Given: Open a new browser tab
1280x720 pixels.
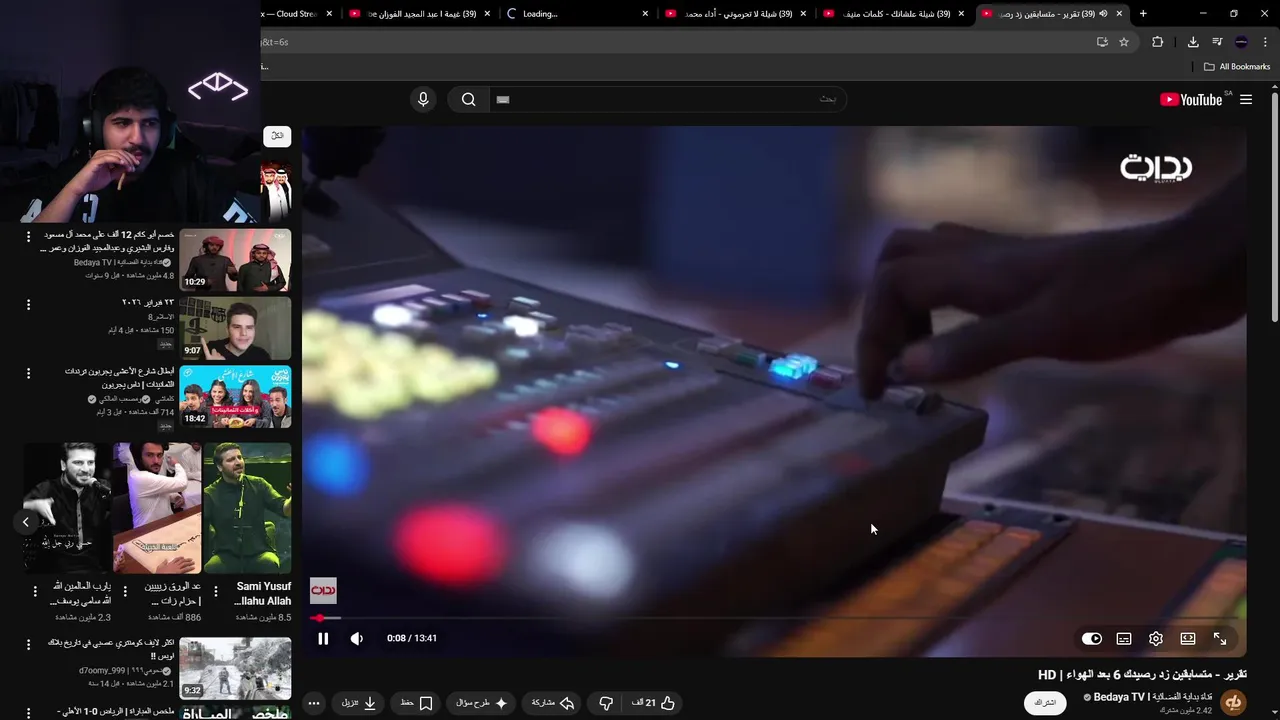Looking at the screenshot, I should pos(1143,14).
